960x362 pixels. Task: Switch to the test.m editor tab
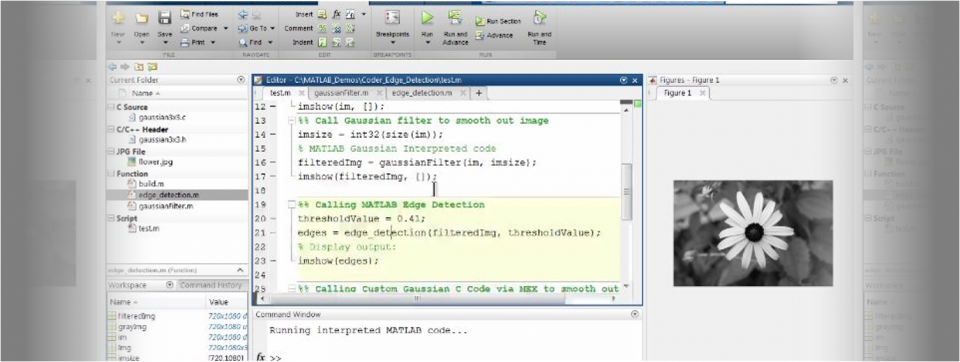280,93
